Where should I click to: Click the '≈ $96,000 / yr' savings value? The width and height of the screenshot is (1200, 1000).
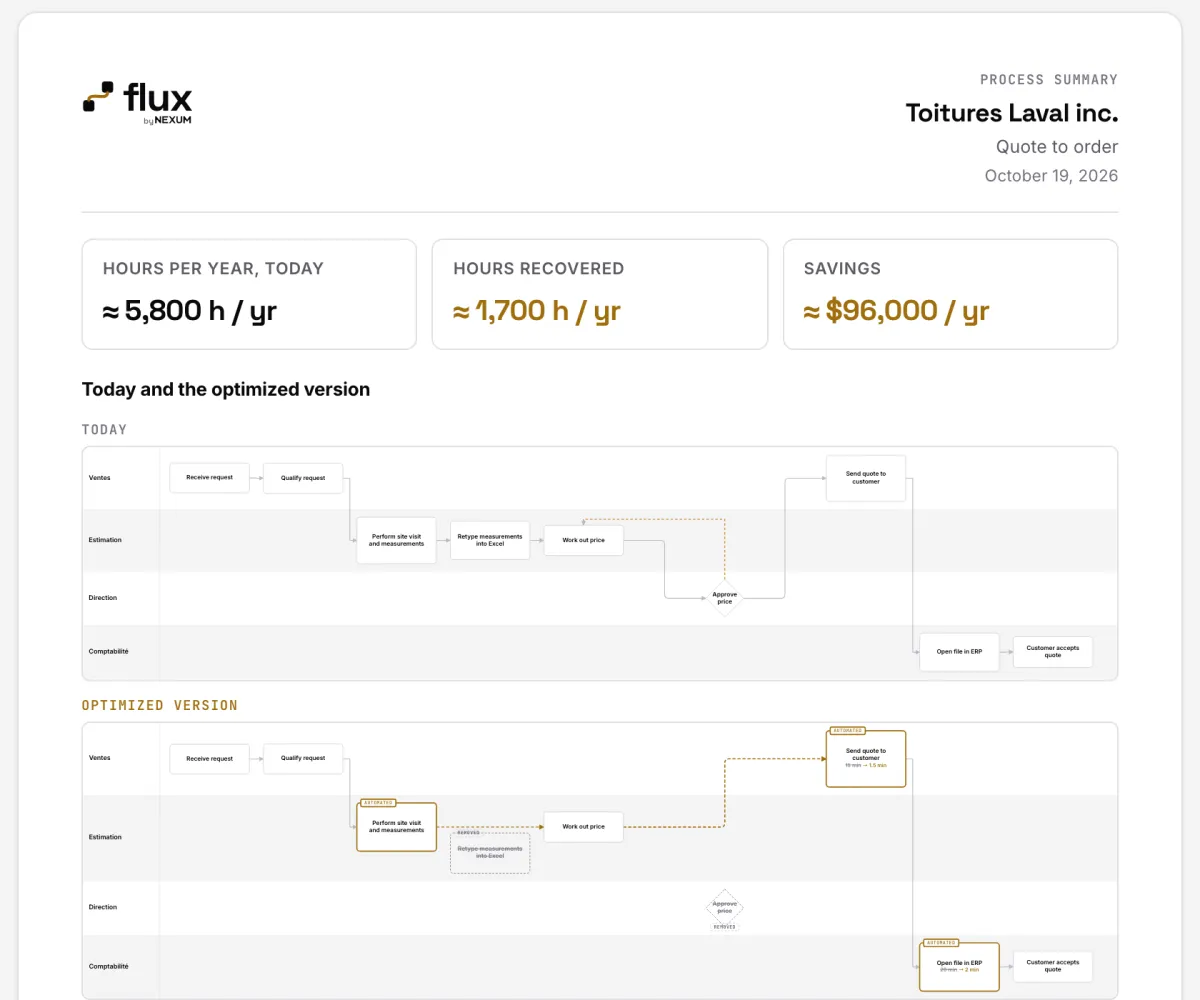tap(896, 310)
